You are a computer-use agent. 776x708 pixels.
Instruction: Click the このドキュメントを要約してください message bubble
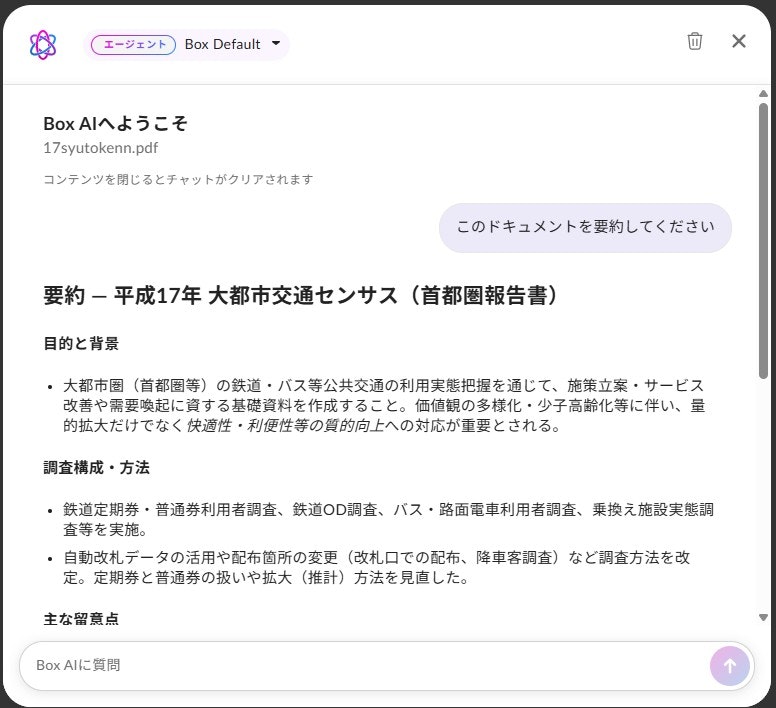click(585, 228)
